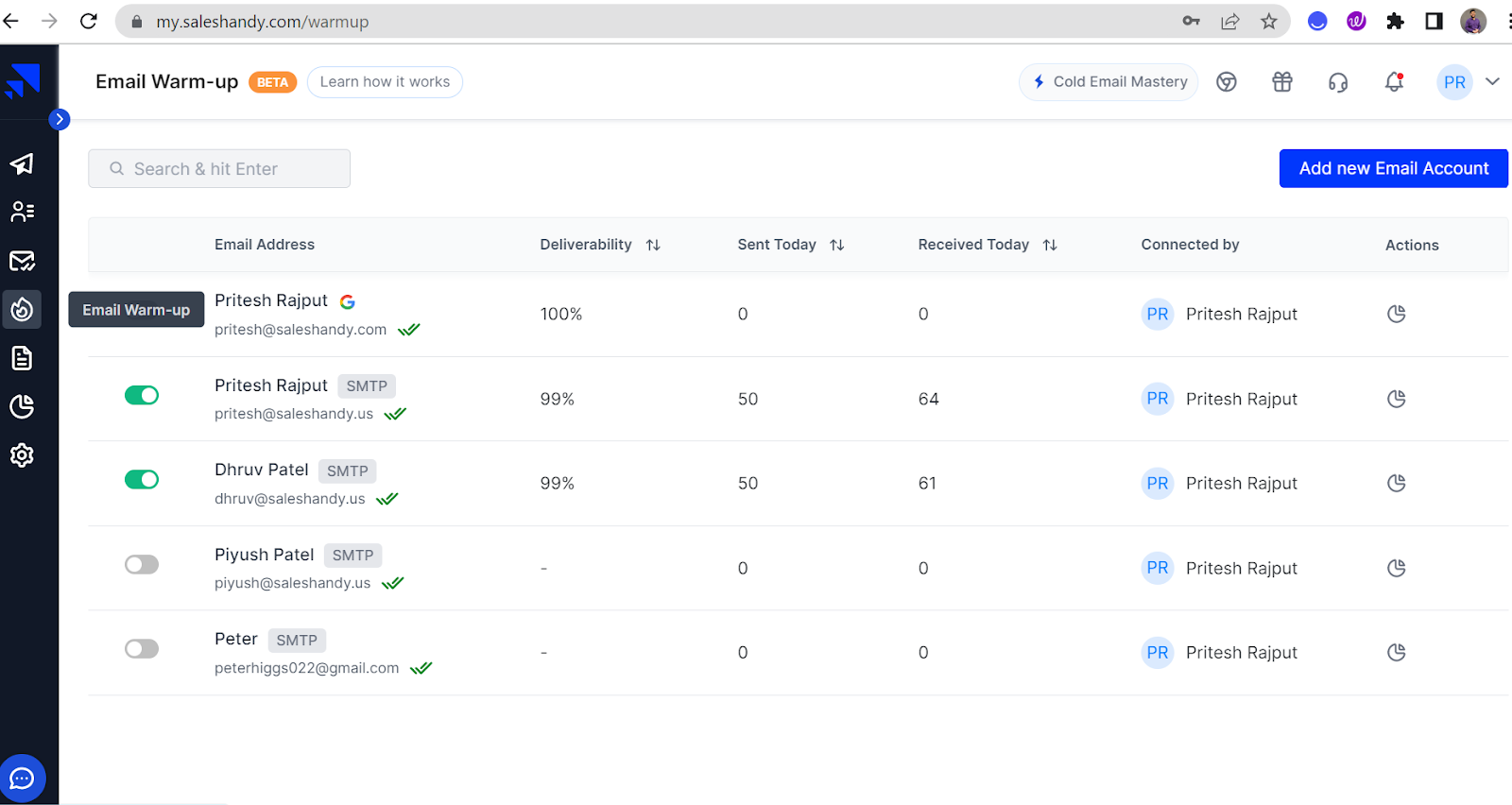Open the saved passwords key icon
1512x805 pixels.
(1192, 21)
